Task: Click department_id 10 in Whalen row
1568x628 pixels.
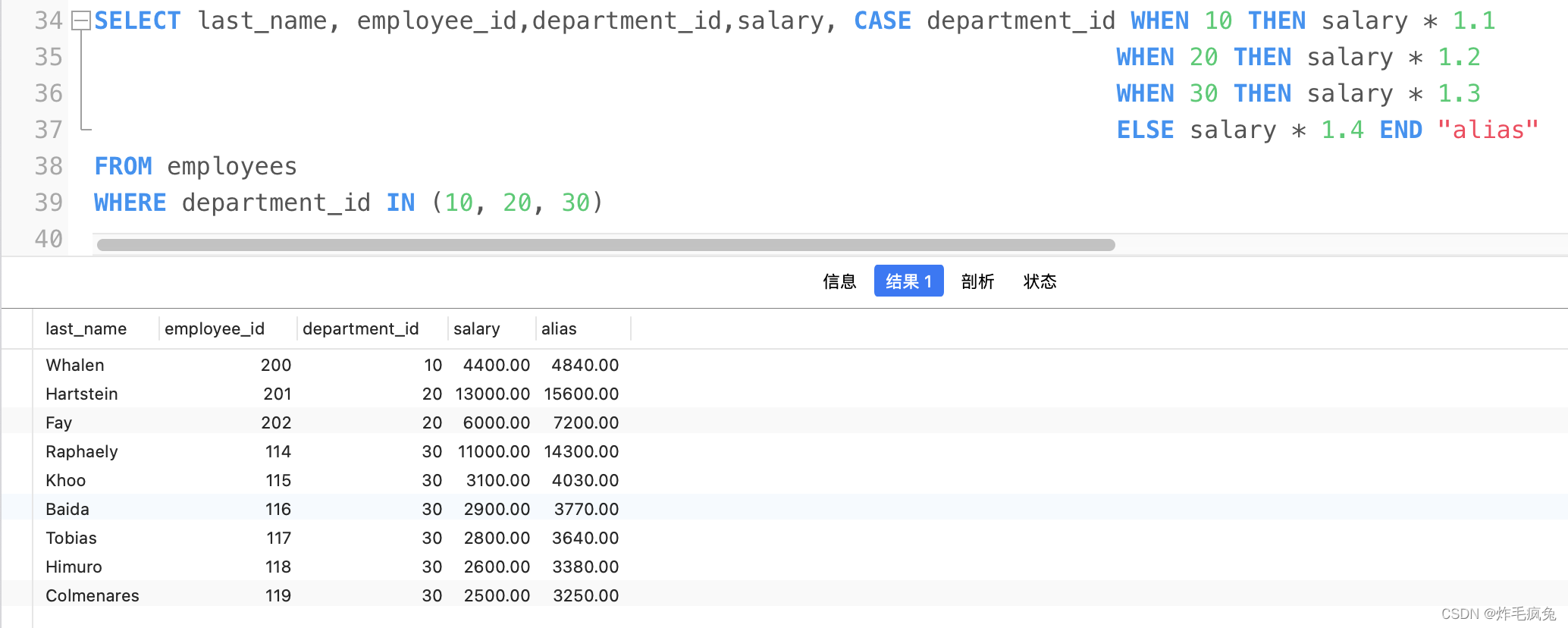Action: 433,365
